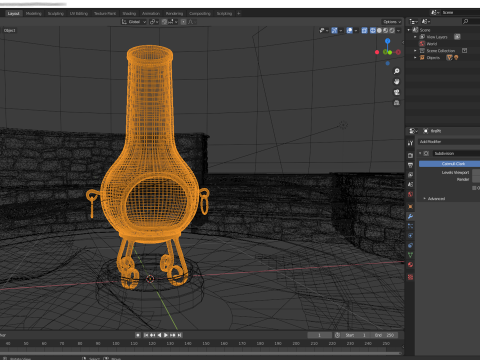Switch to the UV Editing workspace tab
Screen dimensions: 480x360
(x=79, y=13)
